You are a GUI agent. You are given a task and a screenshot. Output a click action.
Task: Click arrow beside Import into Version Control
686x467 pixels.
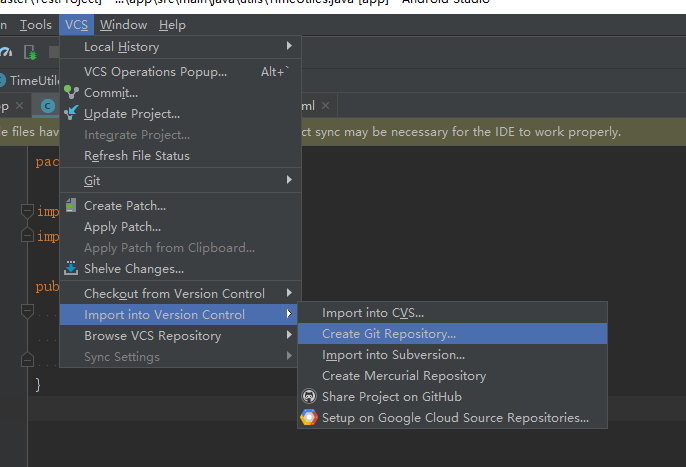coord(289,314)
